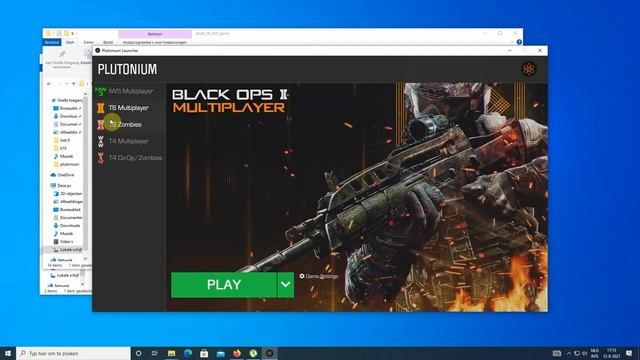
Task: Open the notification center icon
Action: click(629, 353)
